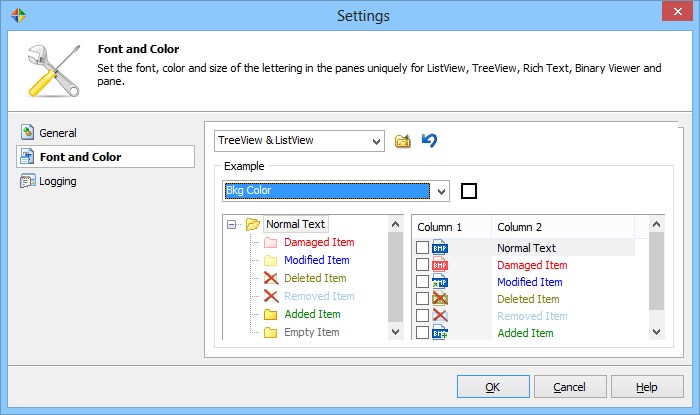Enable the Modified Item list checkbox
The image size is (700, 415).
422,282
